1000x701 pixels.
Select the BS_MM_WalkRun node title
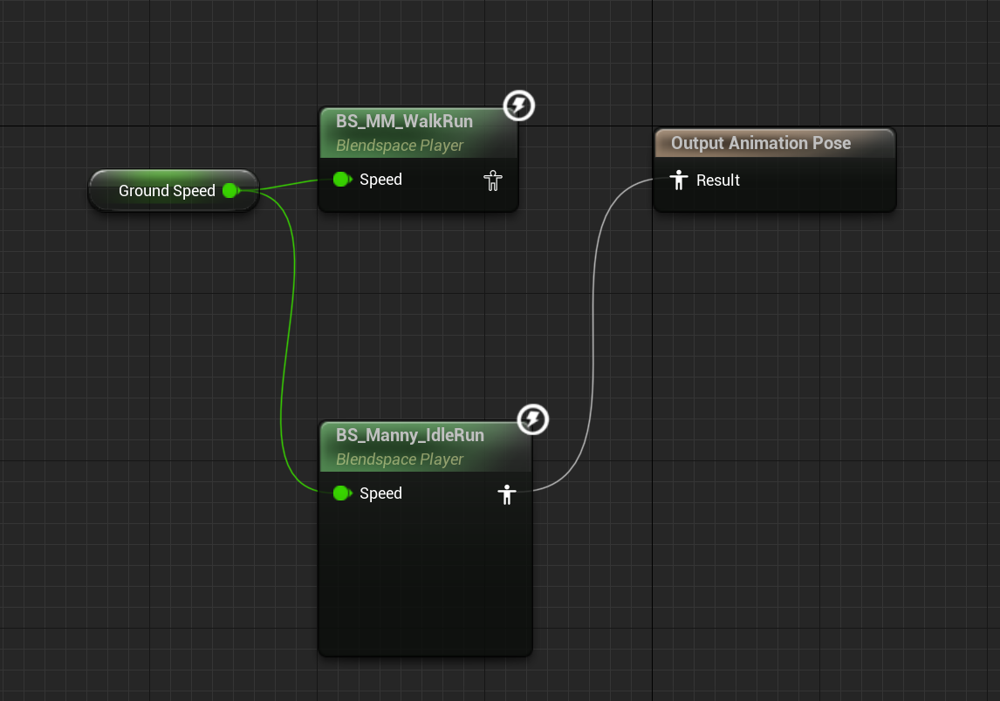[404, 121]
